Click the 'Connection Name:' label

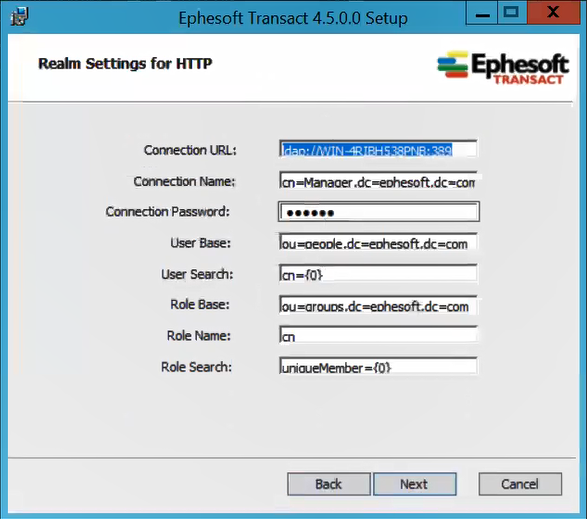point(185,181)
